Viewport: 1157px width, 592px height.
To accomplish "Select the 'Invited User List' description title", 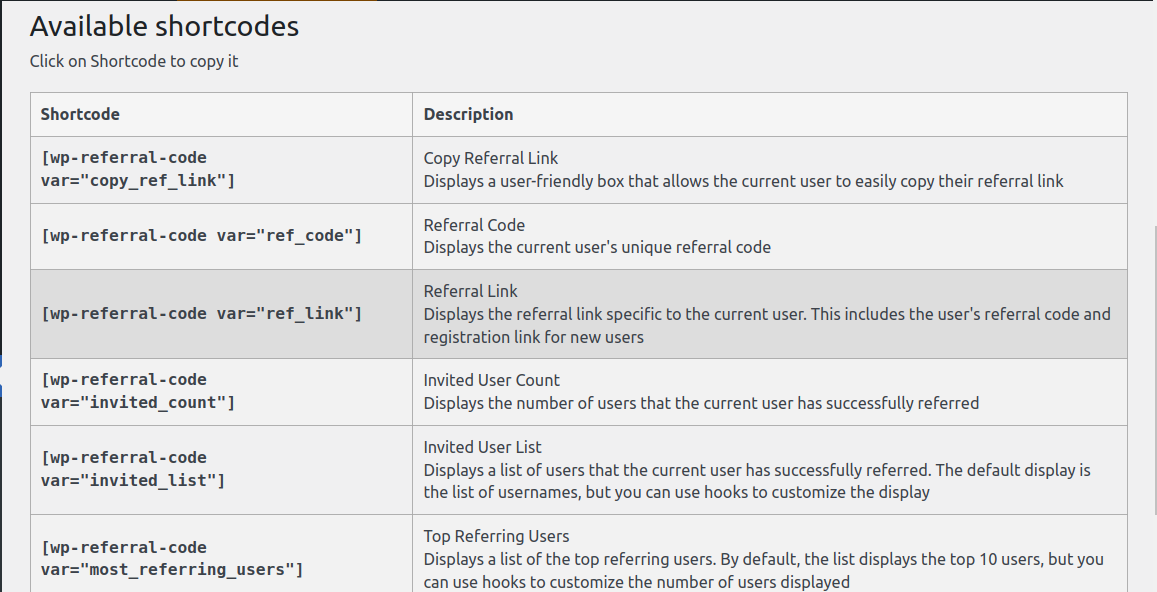I will pyautogui.click(x=483, y=447).
